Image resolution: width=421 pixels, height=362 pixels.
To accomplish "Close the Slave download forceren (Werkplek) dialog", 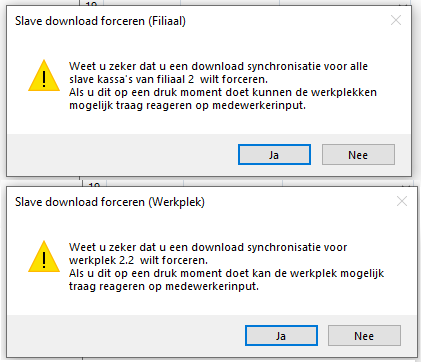I will pos(402,201).
